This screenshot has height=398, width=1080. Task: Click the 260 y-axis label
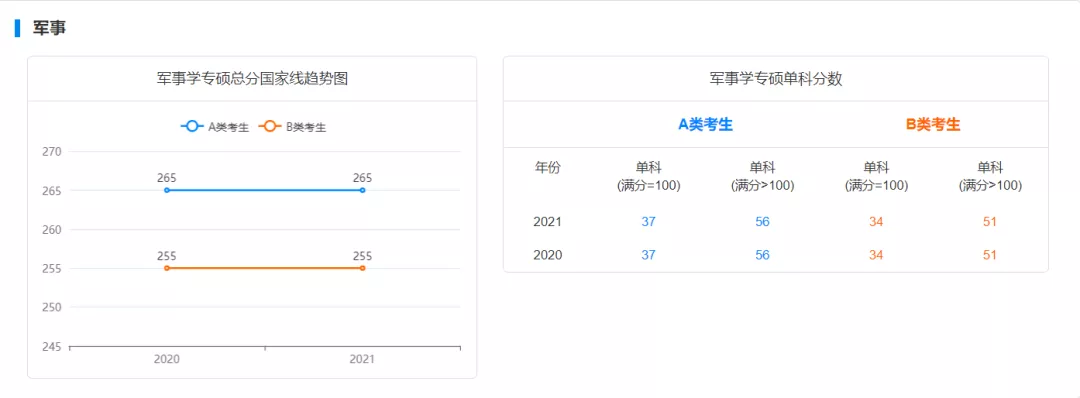pos(53,229)
